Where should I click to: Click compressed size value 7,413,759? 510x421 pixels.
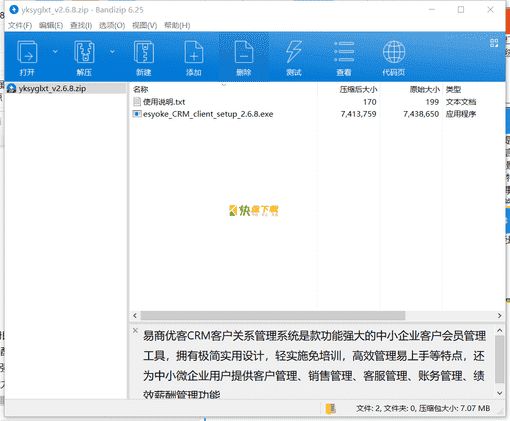(358, 114)
